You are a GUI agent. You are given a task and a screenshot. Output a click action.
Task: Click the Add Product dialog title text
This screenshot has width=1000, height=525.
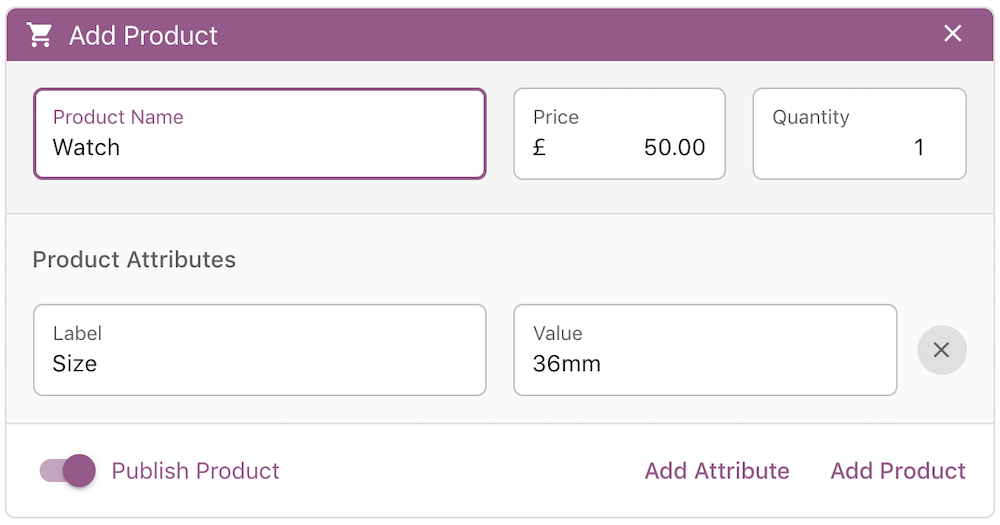[x=143, y=36]
